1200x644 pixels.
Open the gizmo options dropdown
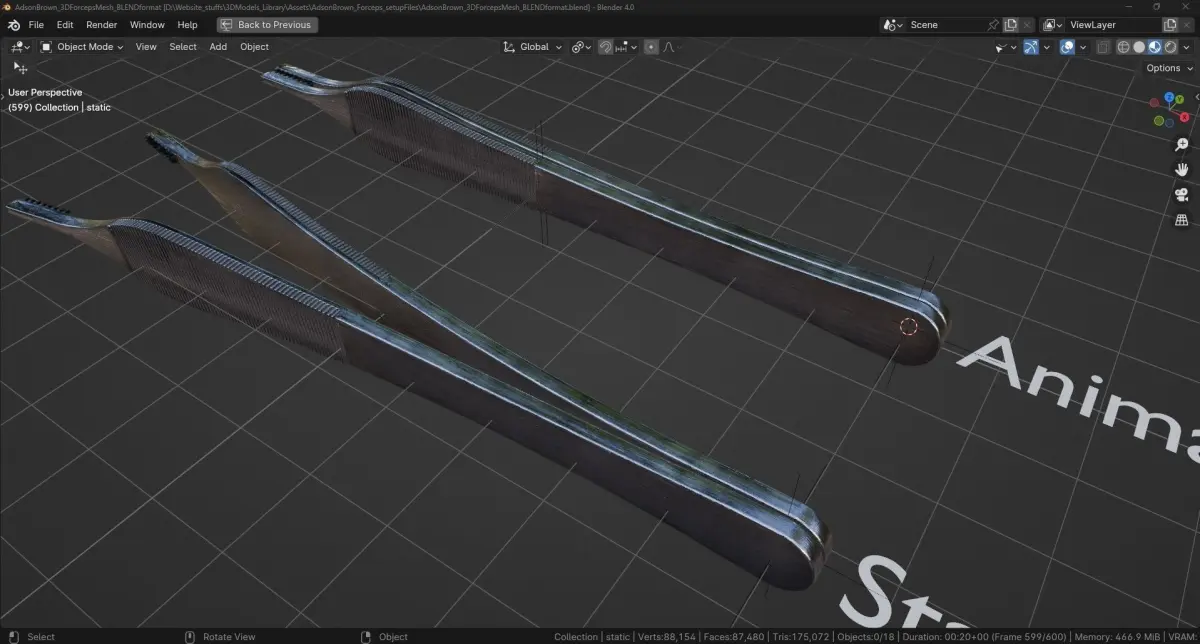tap(1047, 47)
